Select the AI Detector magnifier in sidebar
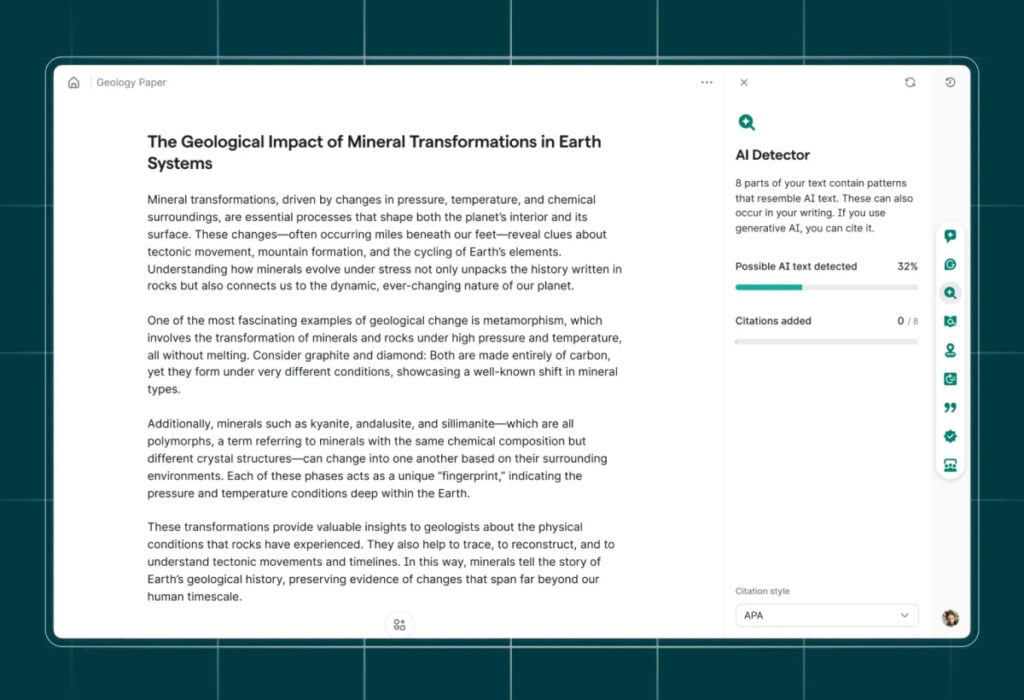This screenshot has width=1024, height=700. (950, 293)
